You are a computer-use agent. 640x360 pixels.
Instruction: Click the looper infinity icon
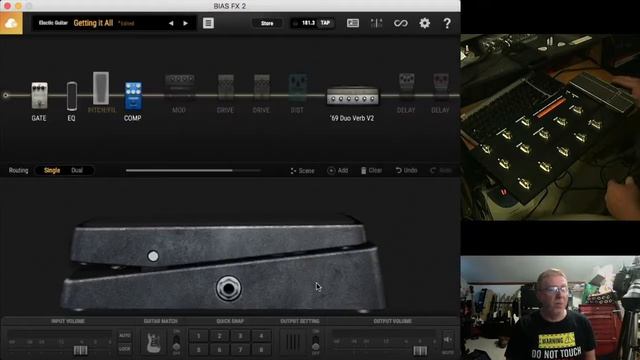click(401, 23)
